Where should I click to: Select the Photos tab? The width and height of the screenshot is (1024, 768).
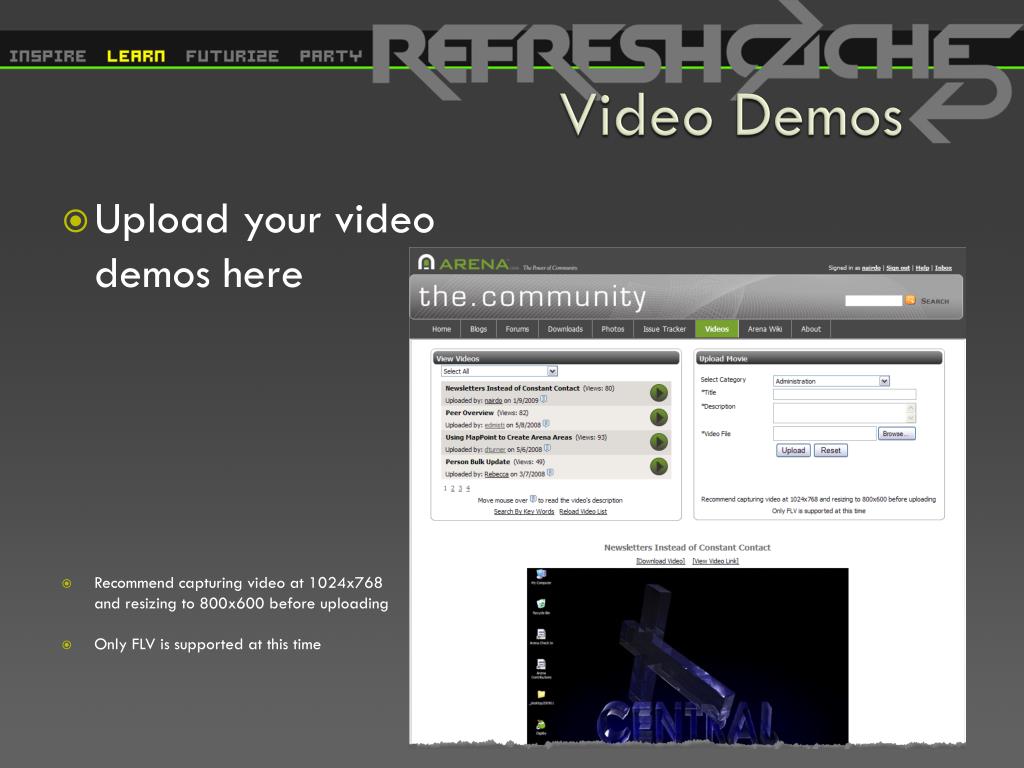coord(613,329)
